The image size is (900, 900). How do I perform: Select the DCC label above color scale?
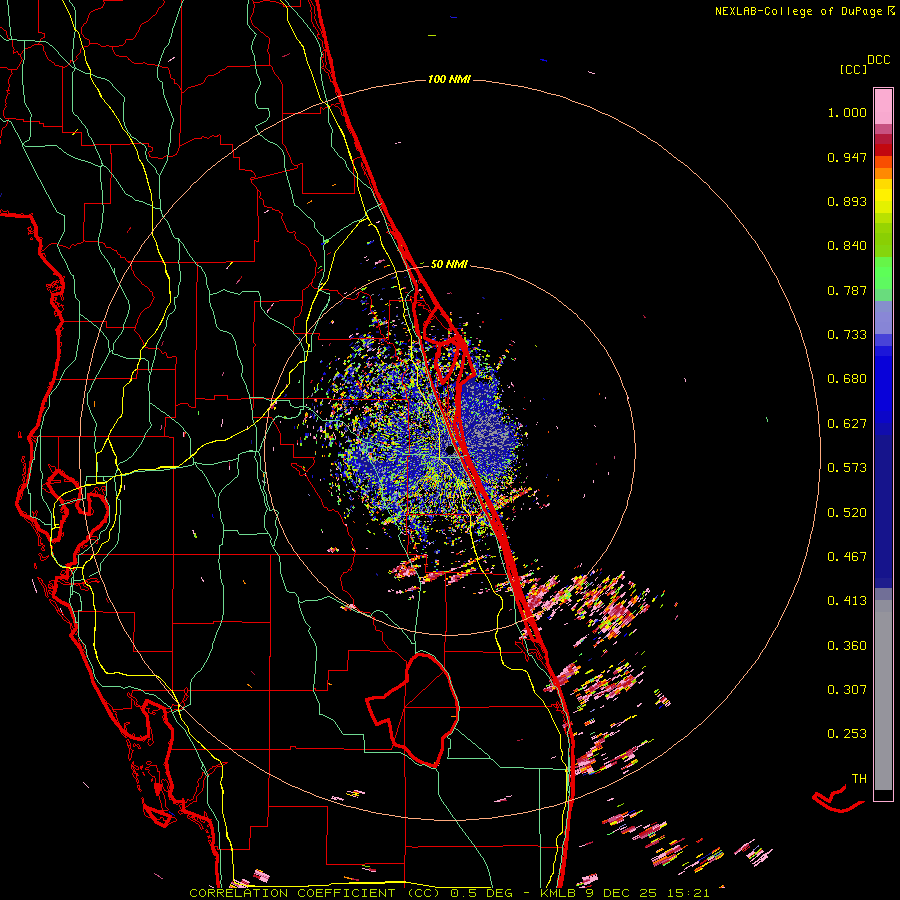click(x=879, y=59)
